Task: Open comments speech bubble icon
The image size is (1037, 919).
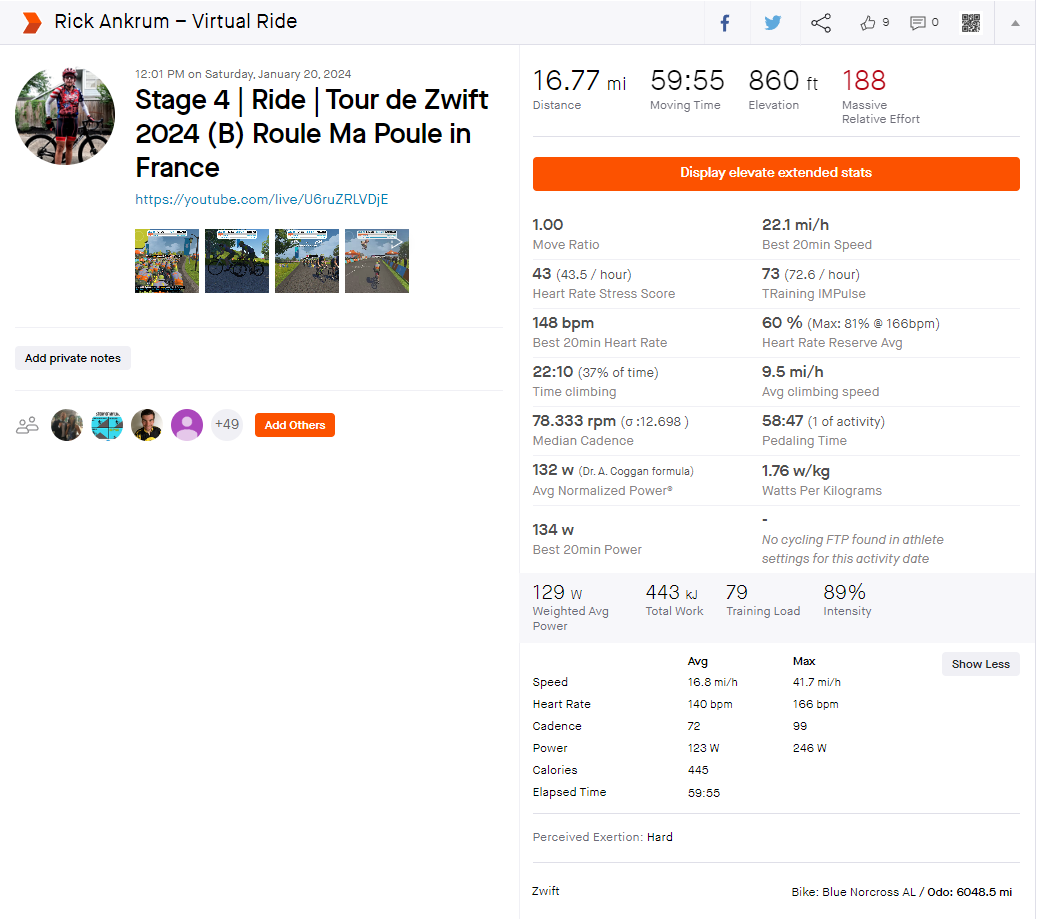Action: (x=917, y=23)
